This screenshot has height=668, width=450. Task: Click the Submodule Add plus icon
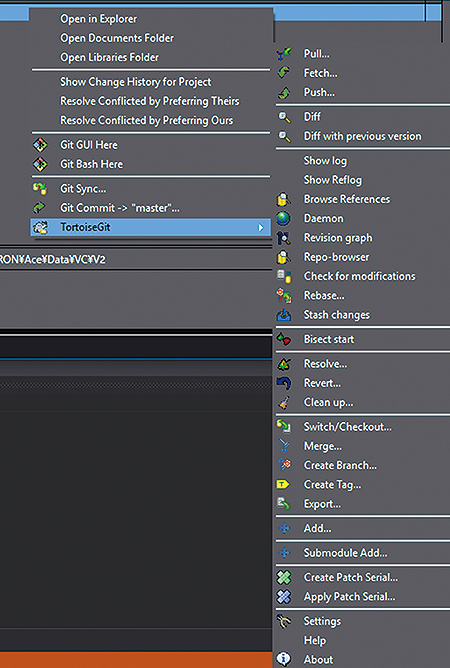pyautogui.click(x=284, y=553)
